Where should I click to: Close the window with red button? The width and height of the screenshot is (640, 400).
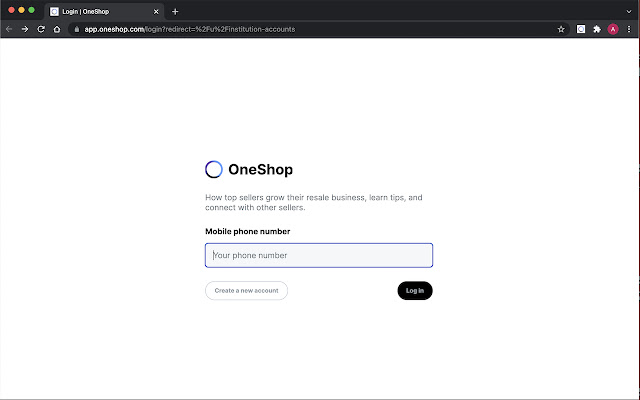click(x=11, y=10)
